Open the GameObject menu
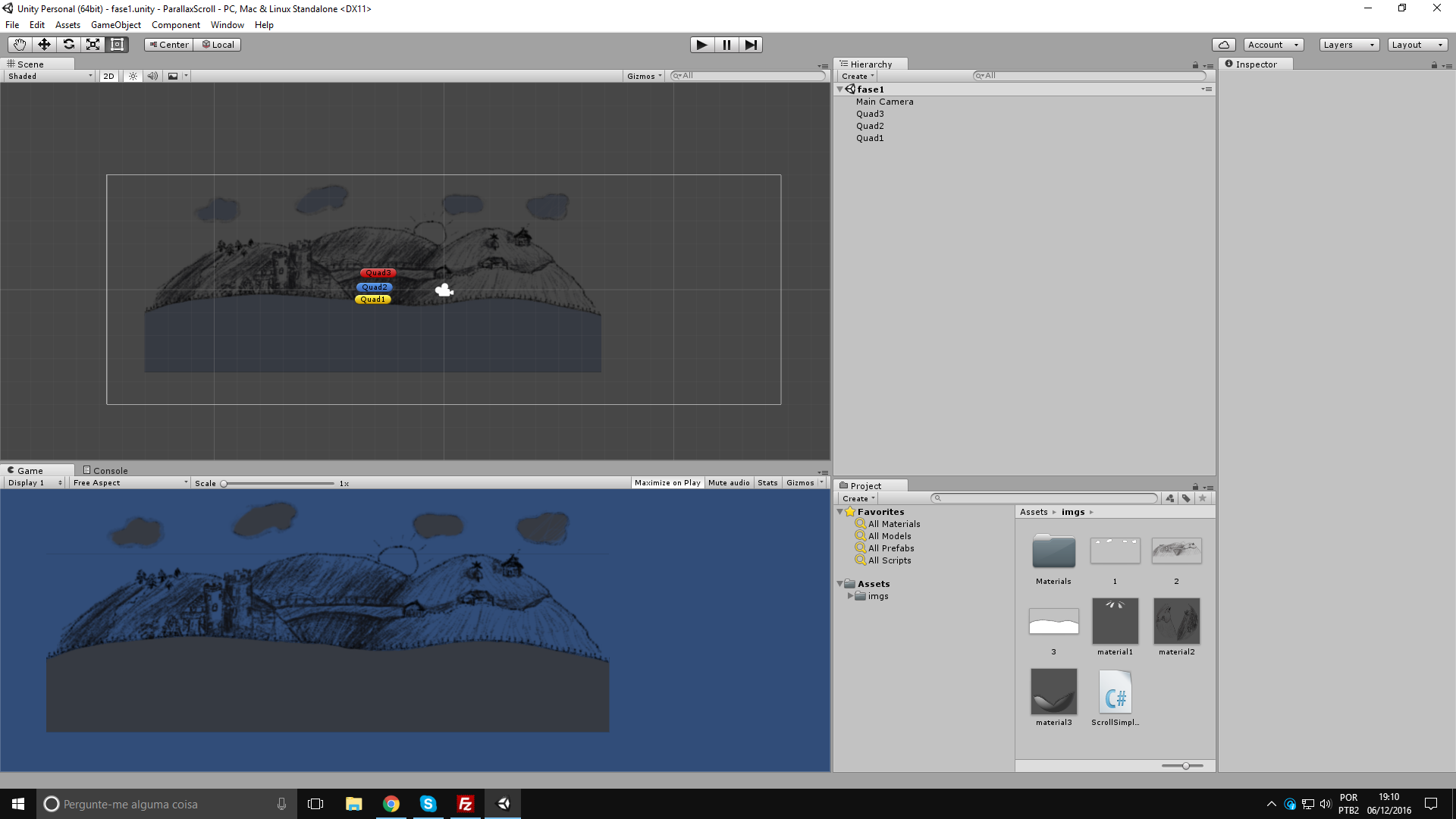 point(115,25)
